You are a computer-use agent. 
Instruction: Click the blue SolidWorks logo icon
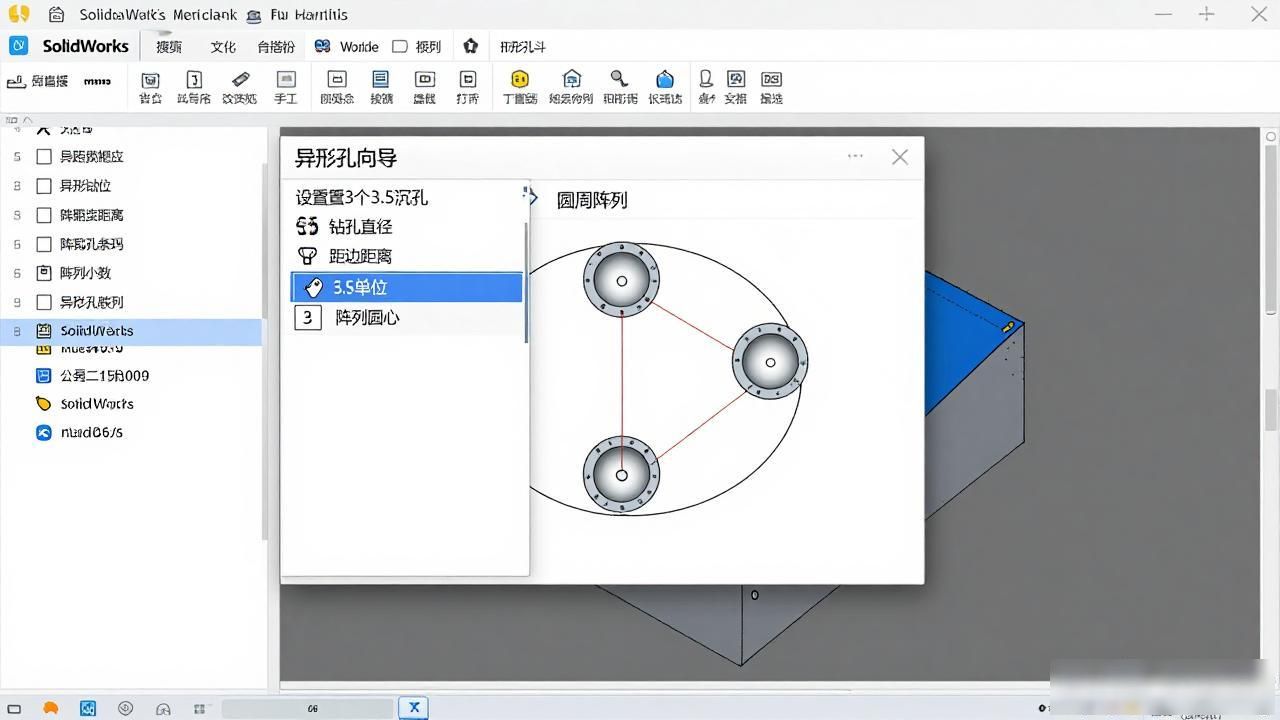(x=19, y=46)
